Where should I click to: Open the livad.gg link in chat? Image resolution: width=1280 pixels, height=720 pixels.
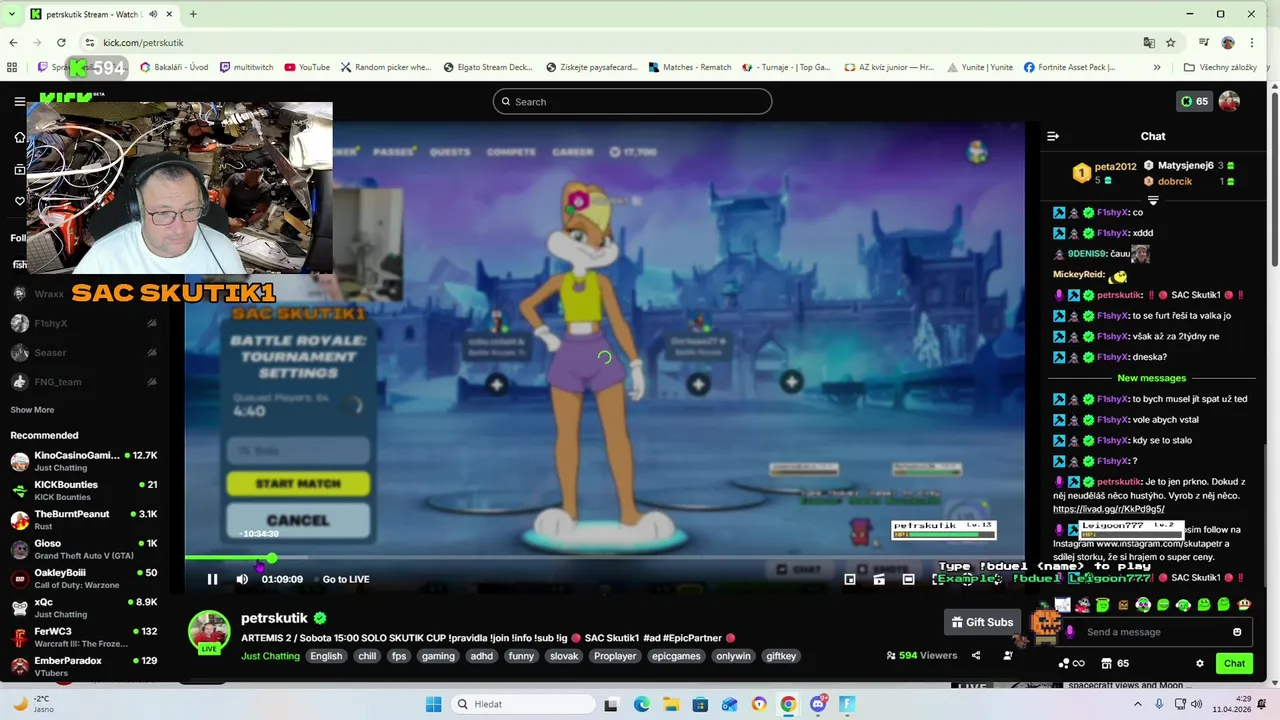1108,509
